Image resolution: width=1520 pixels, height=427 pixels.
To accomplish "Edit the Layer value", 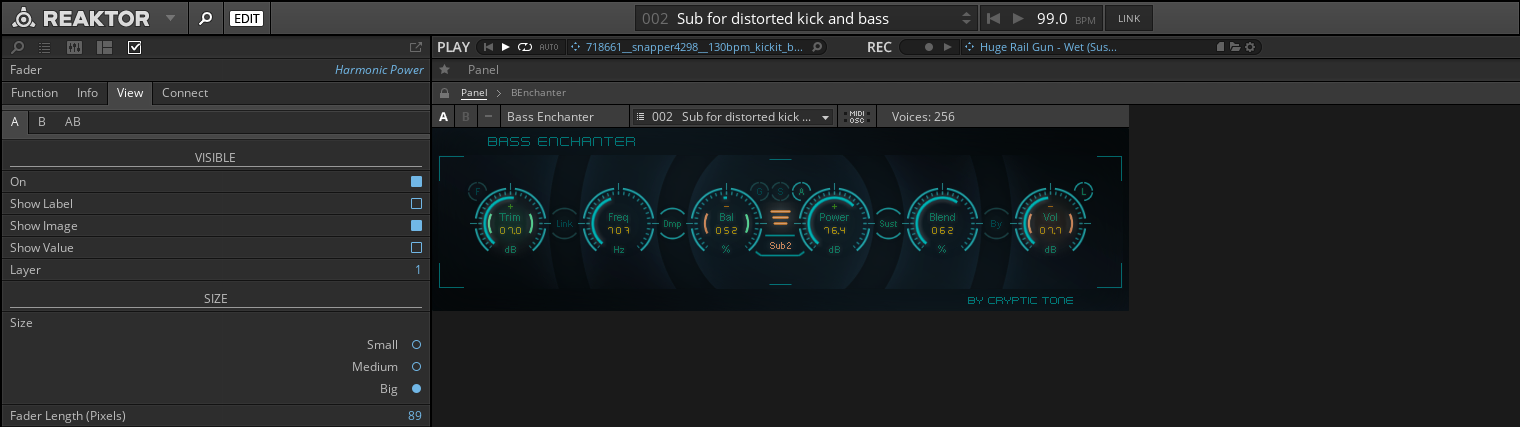I will click(x=418, y=270).
